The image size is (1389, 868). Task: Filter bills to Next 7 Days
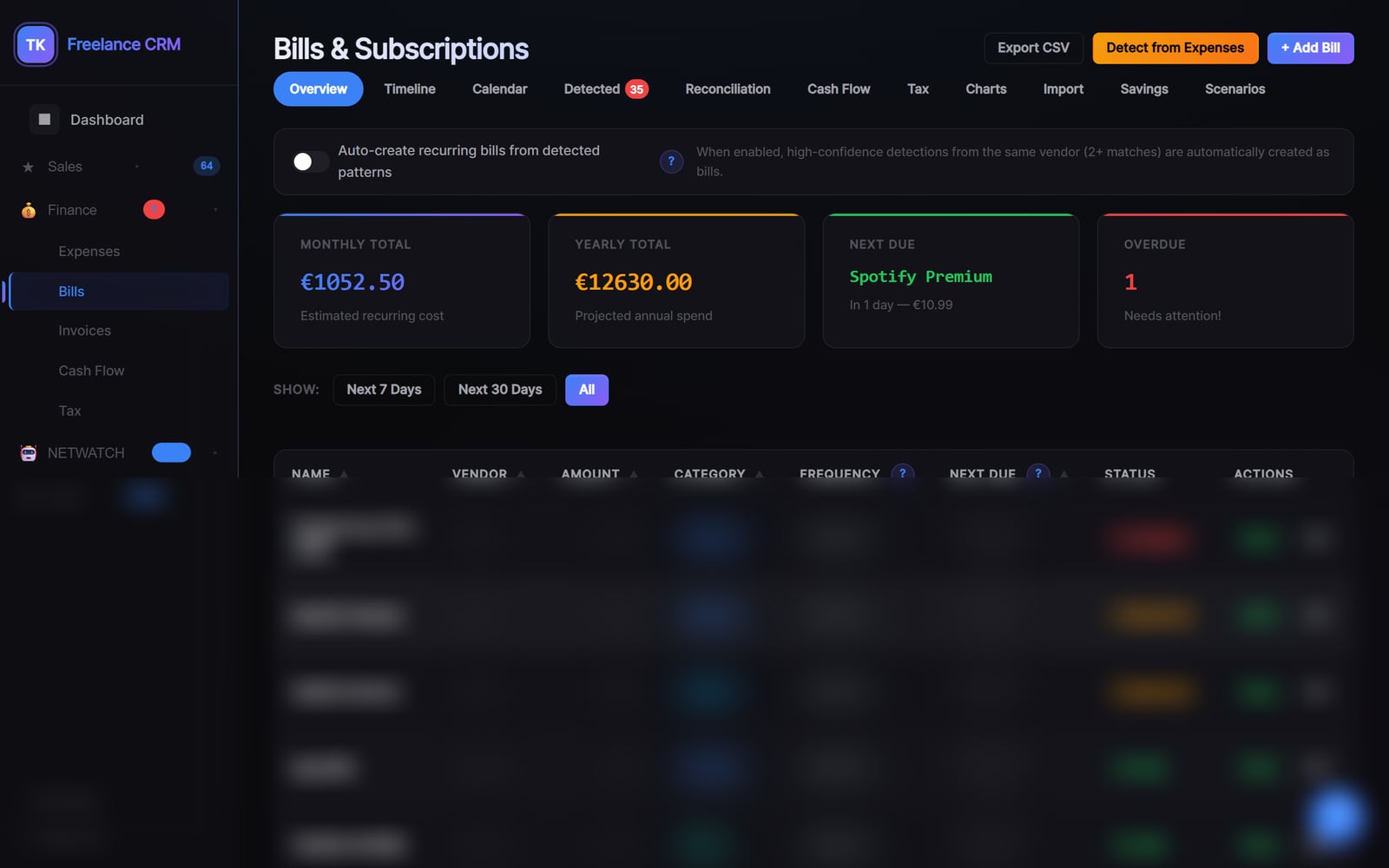pos(384,390)
